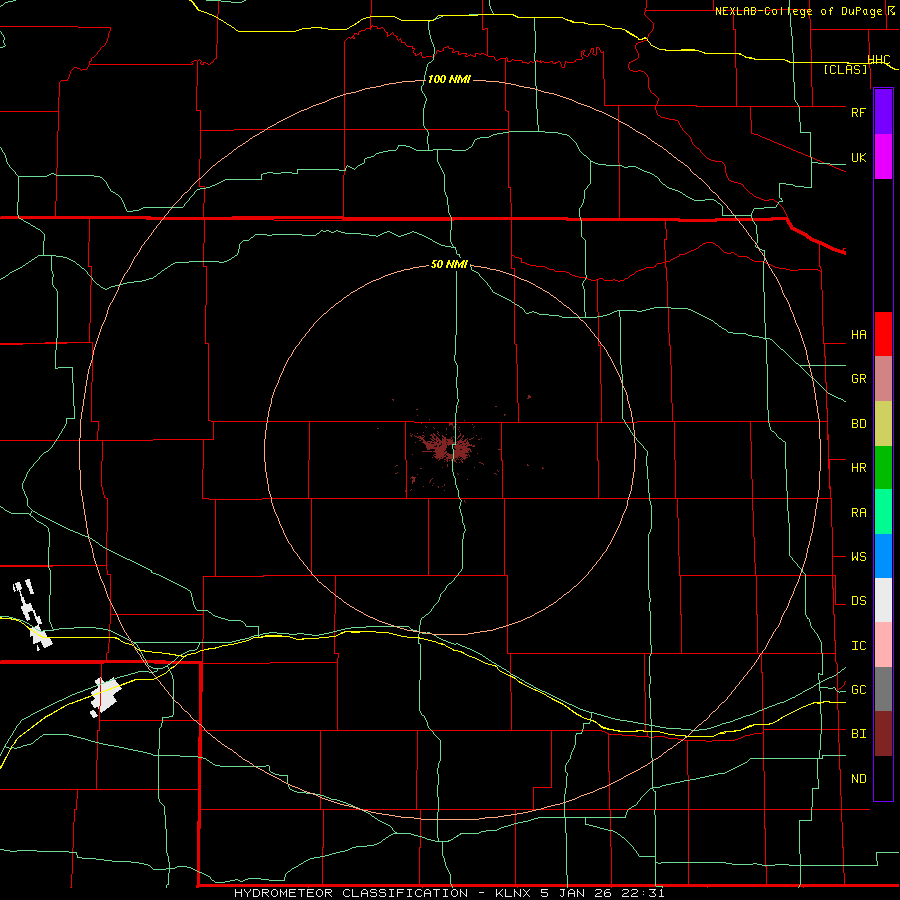Screen dimensions: 900x900
Task: Click the GR pink-brown legend swatch
Action: [x=883, y=378]
